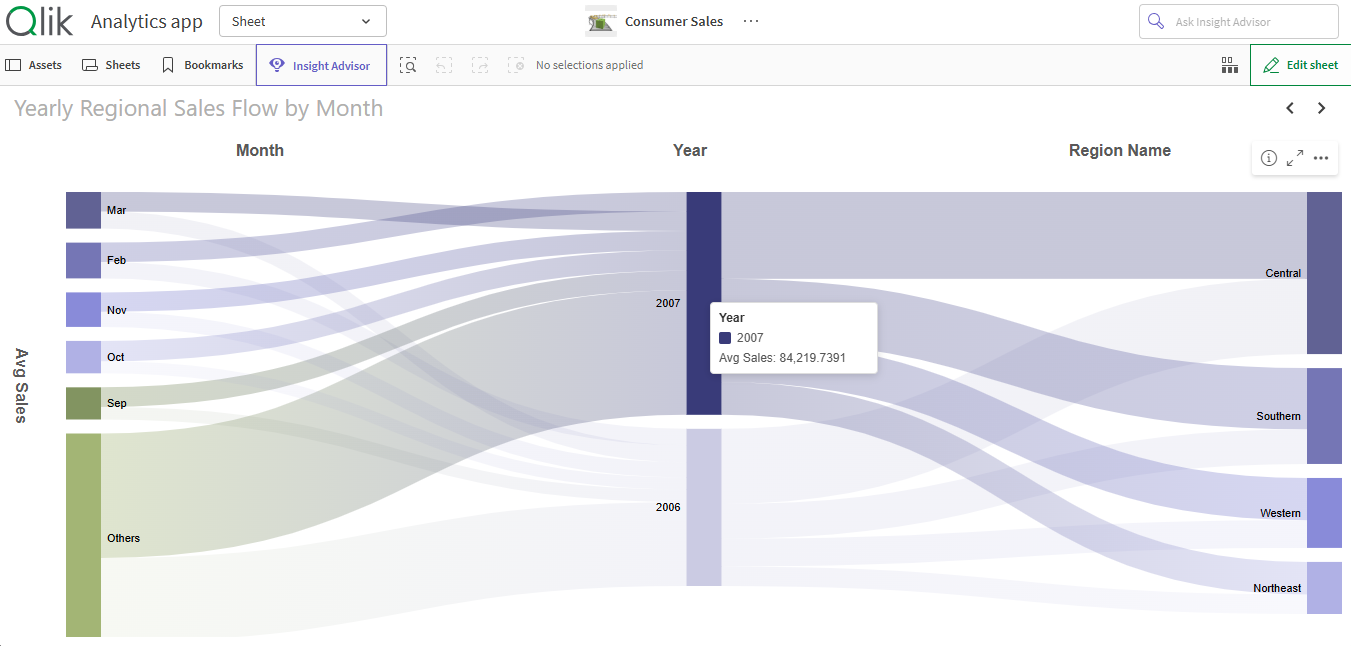This screenshot has height=646, width=1351.
Task: Open the sheets grid overview icon
Action: tap(1229, 65)
